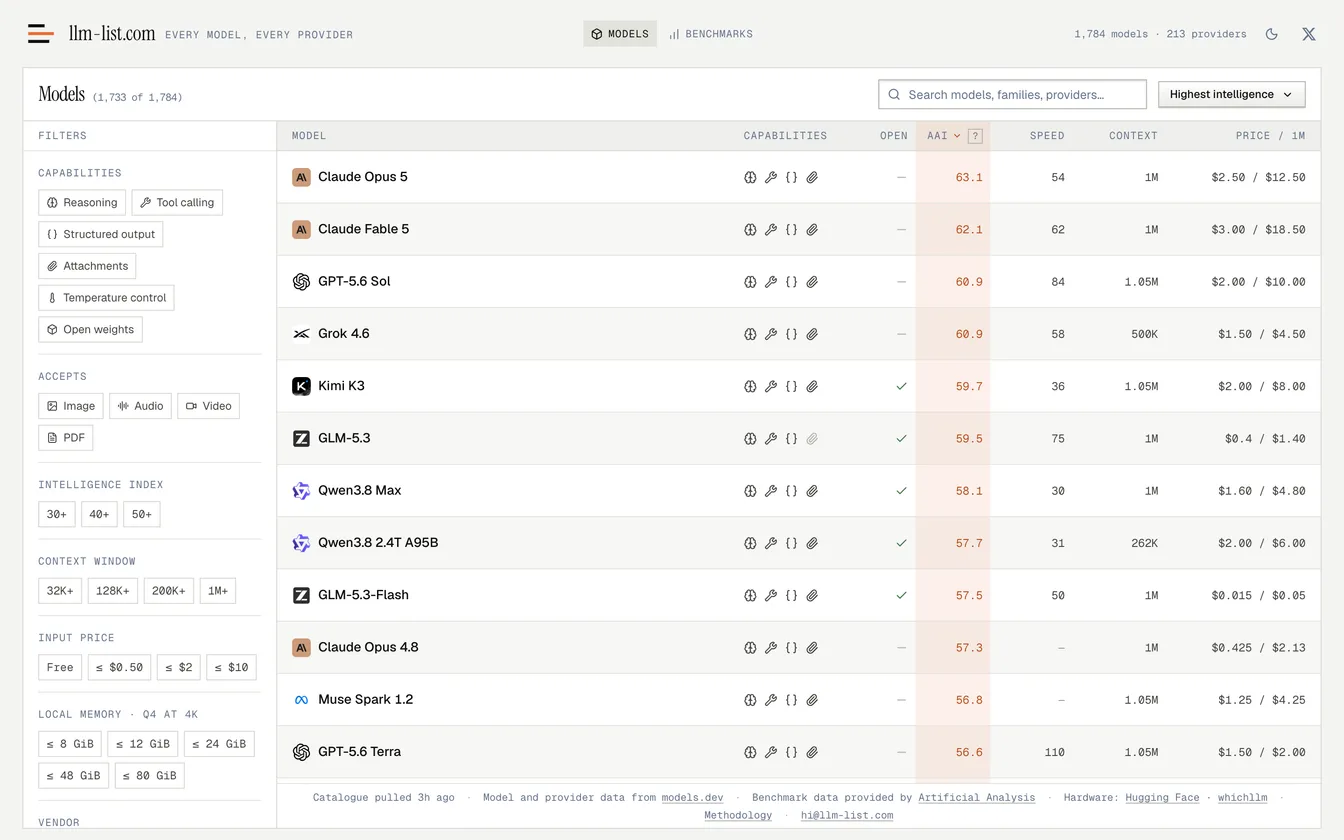Click the paperclip icon in Muse Spark 1.2 row
This screenshot has width=1344, height=840.
tap(812, 700)
